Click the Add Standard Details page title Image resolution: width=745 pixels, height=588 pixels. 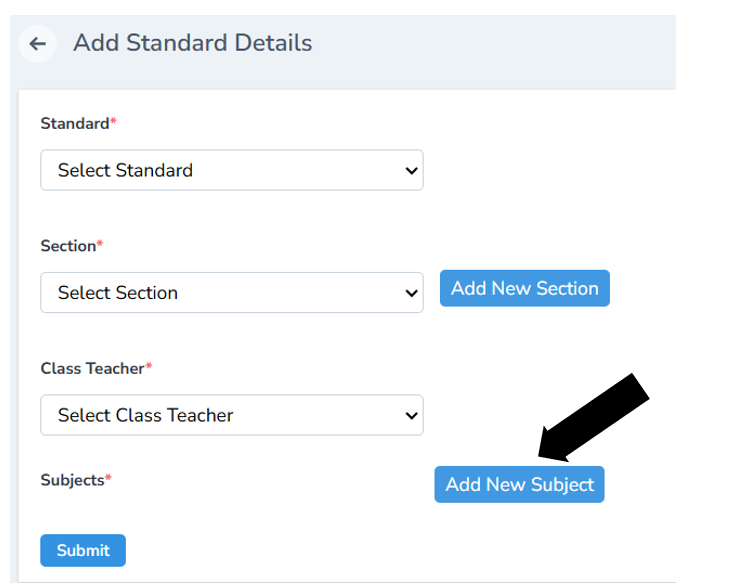[x=192, y=43]
